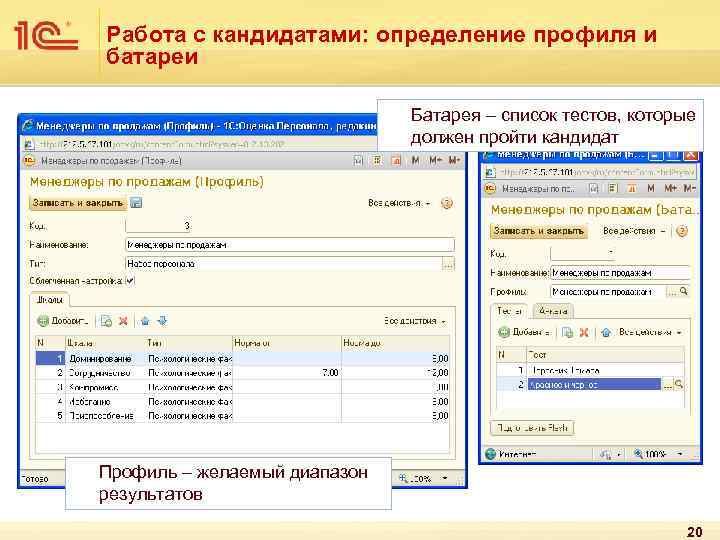Click the 7,00 value in Сотрудничество row
The image size is (720, 540).
[331, 373]
